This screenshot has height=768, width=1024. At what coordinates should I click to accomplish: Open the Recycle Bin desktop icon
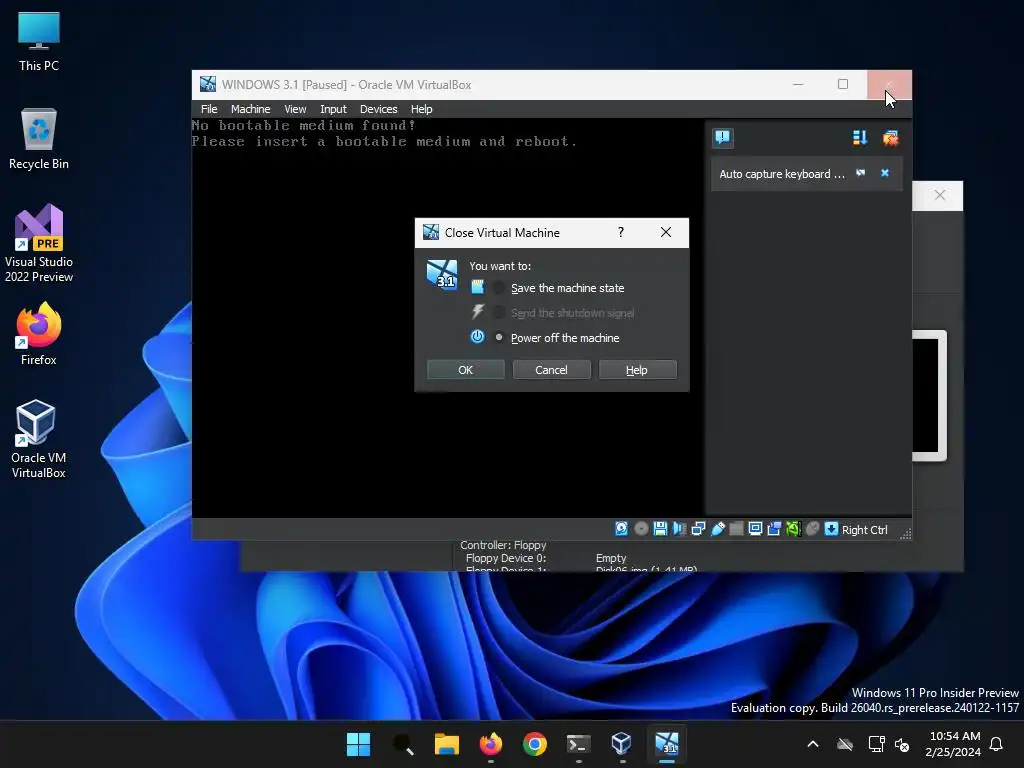[39, 139]
